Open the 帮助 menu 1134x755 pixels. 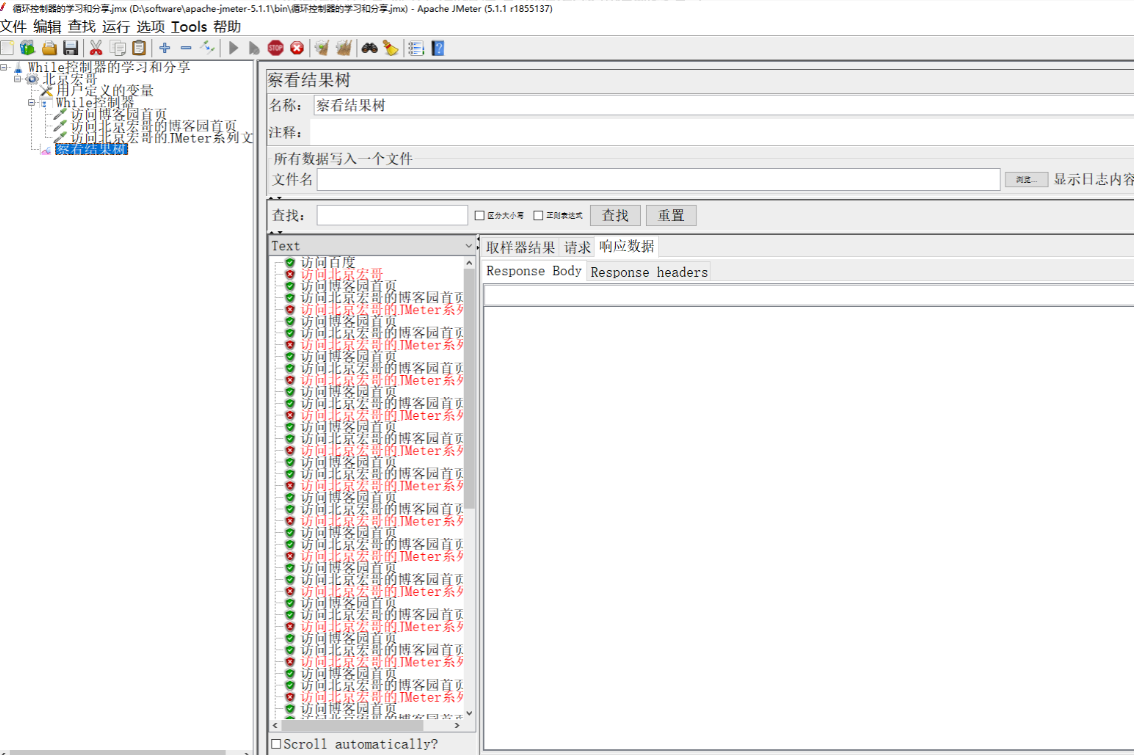point(227,27)
